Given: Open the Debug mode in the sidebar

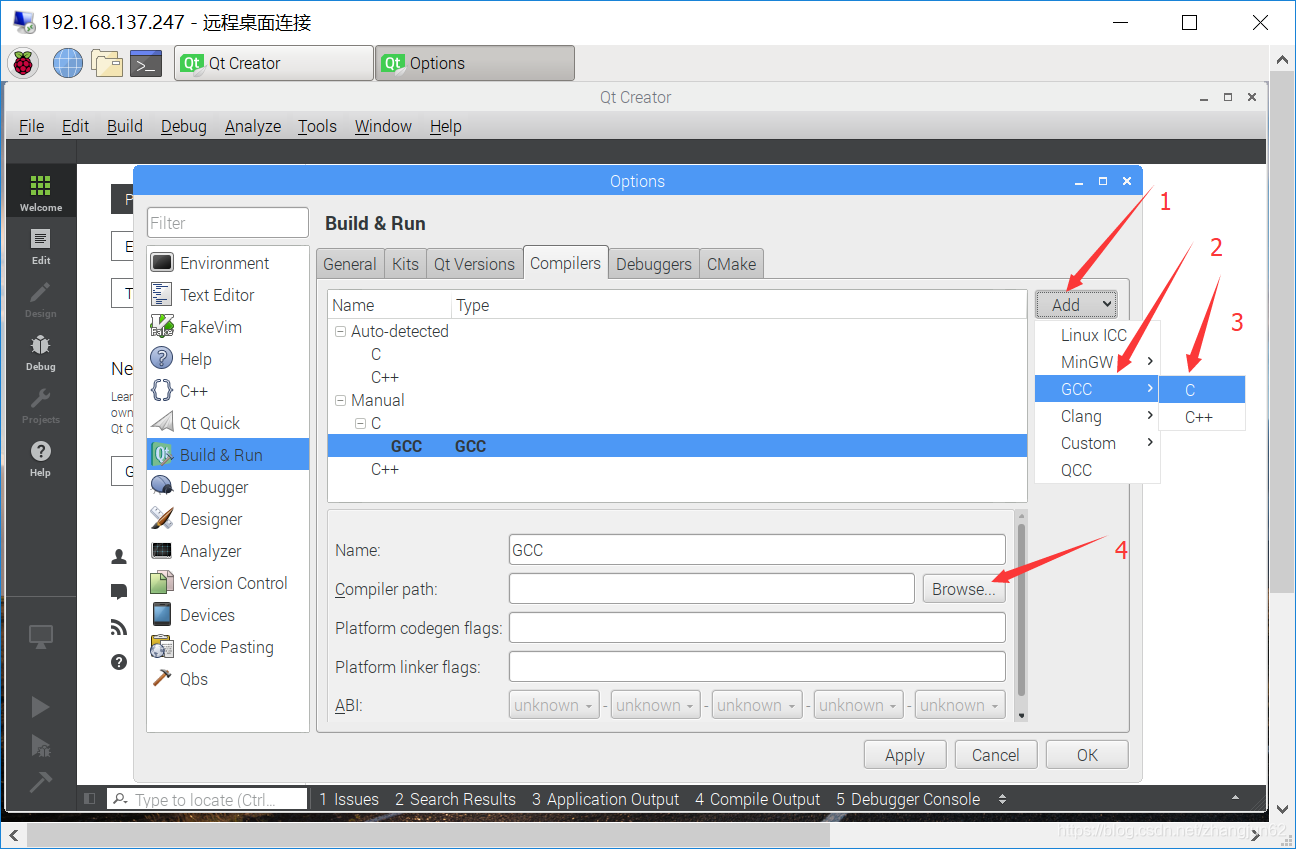Looking at the screenshot, I should tap(41, 352).
